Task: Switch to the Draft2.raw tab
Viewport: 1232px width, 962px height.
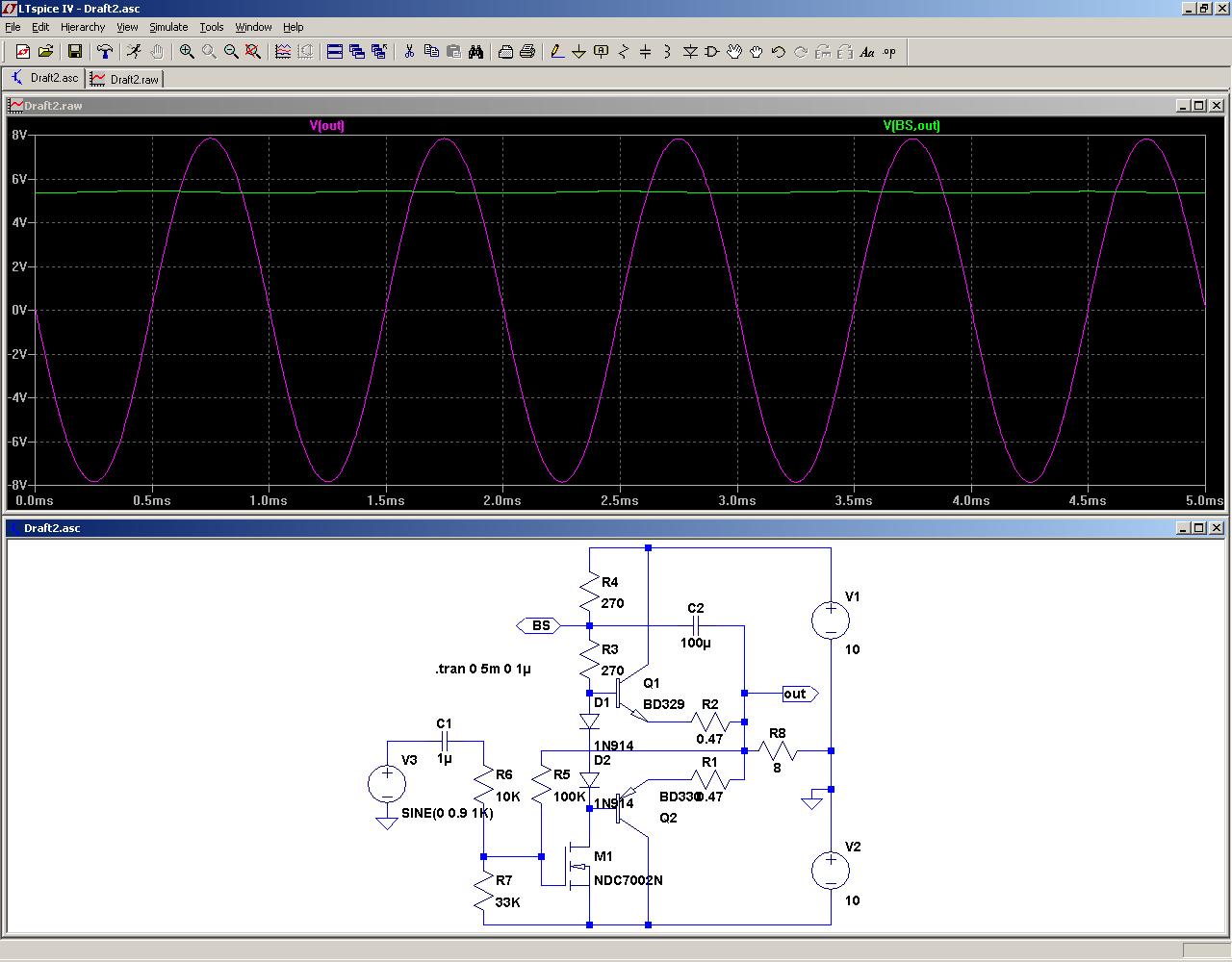Action: 125,79
